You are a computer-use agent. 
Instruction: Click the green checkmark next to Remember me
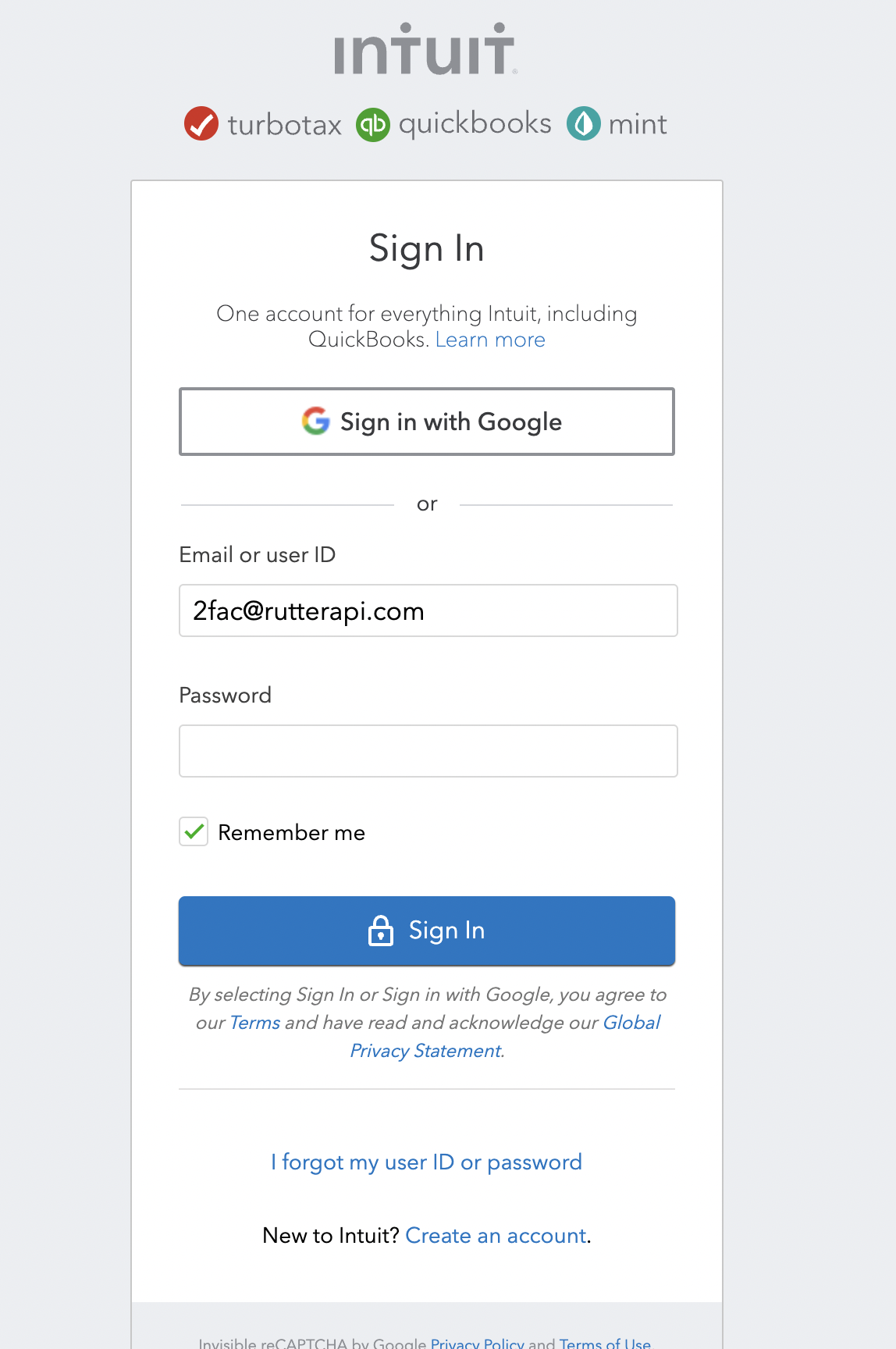[x=193, y=832]
